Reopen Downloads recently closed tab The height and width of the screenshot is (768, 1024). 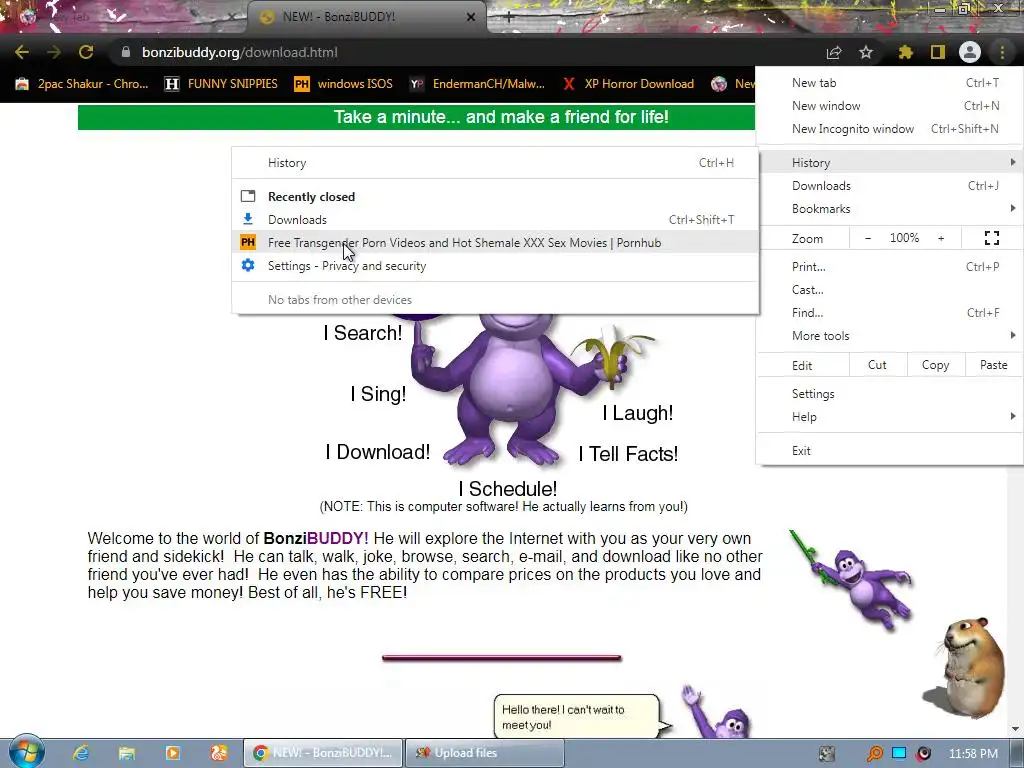tap(496, 219)
